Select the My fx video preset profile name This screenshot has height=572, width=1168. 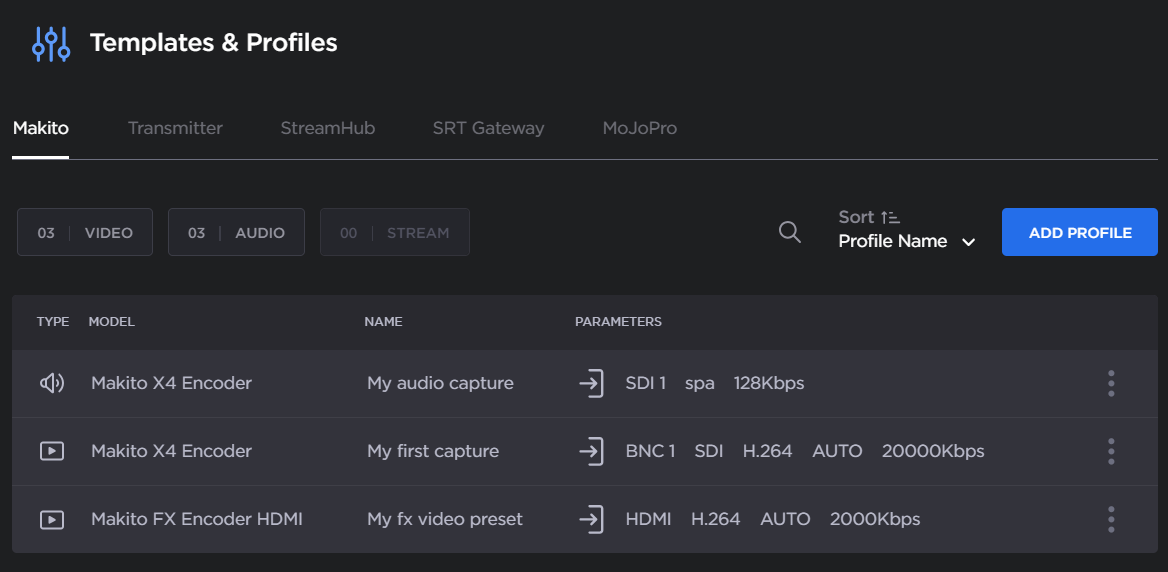point(444,519)
